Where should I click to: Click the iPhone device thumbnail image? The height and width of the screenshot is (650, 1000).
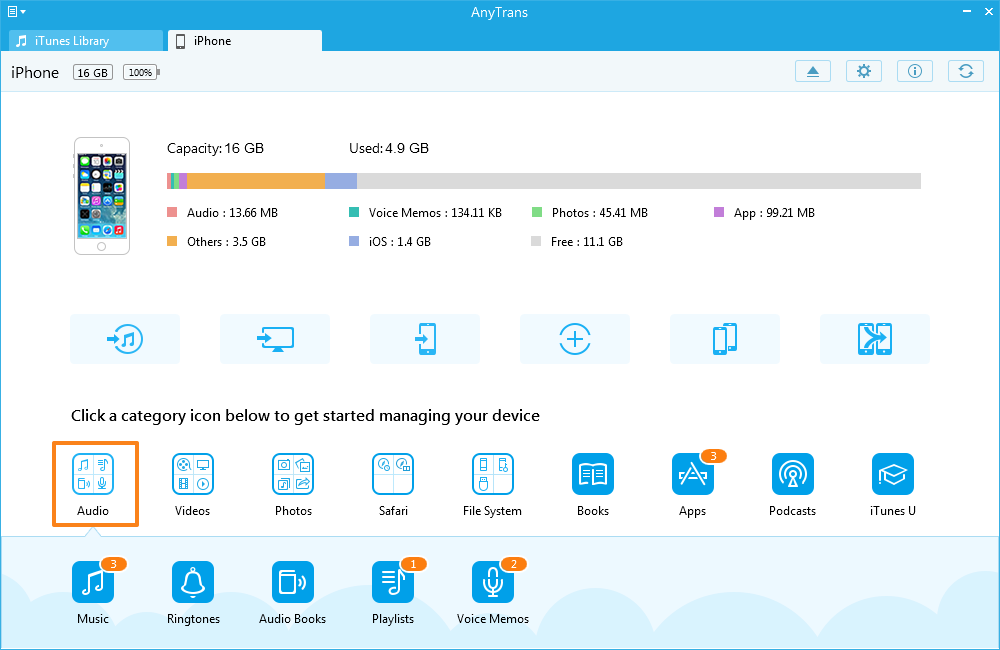(x=102, y=195)
